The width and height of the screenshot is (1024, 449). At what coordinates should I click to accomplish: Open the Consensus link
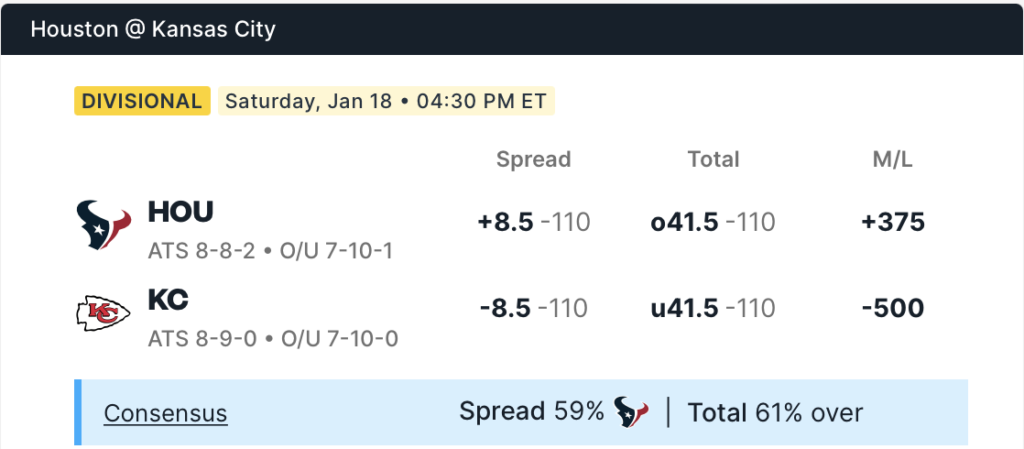tap(166, 413)
